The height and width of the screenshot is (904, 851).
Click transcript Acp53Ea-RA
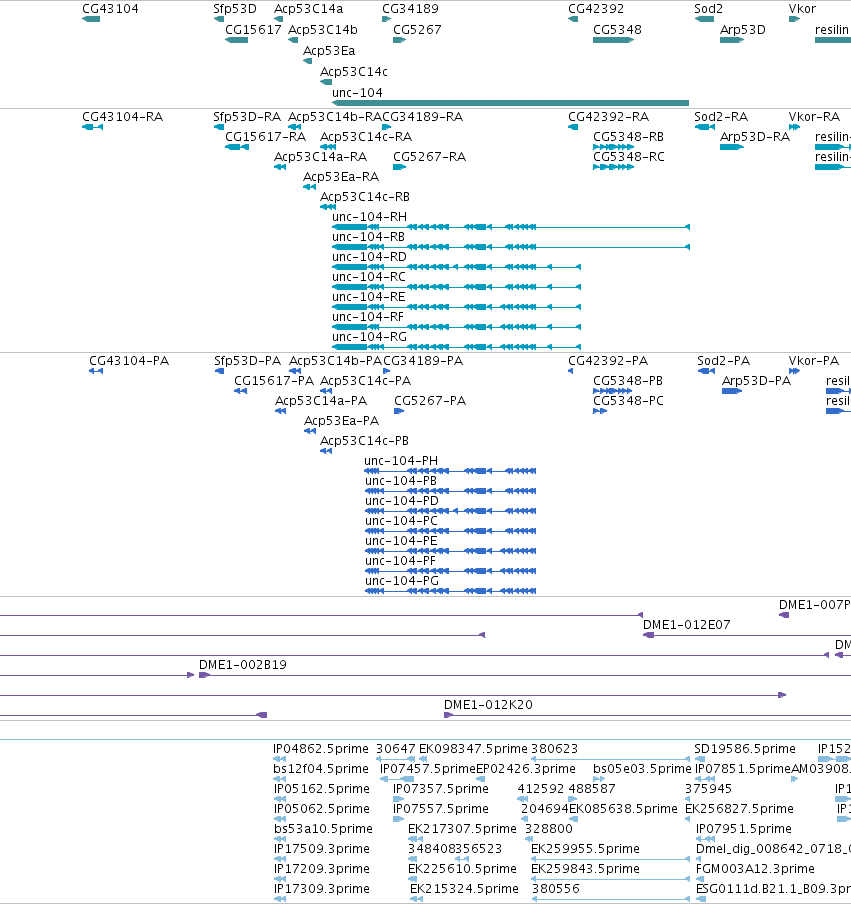point(309,187)
